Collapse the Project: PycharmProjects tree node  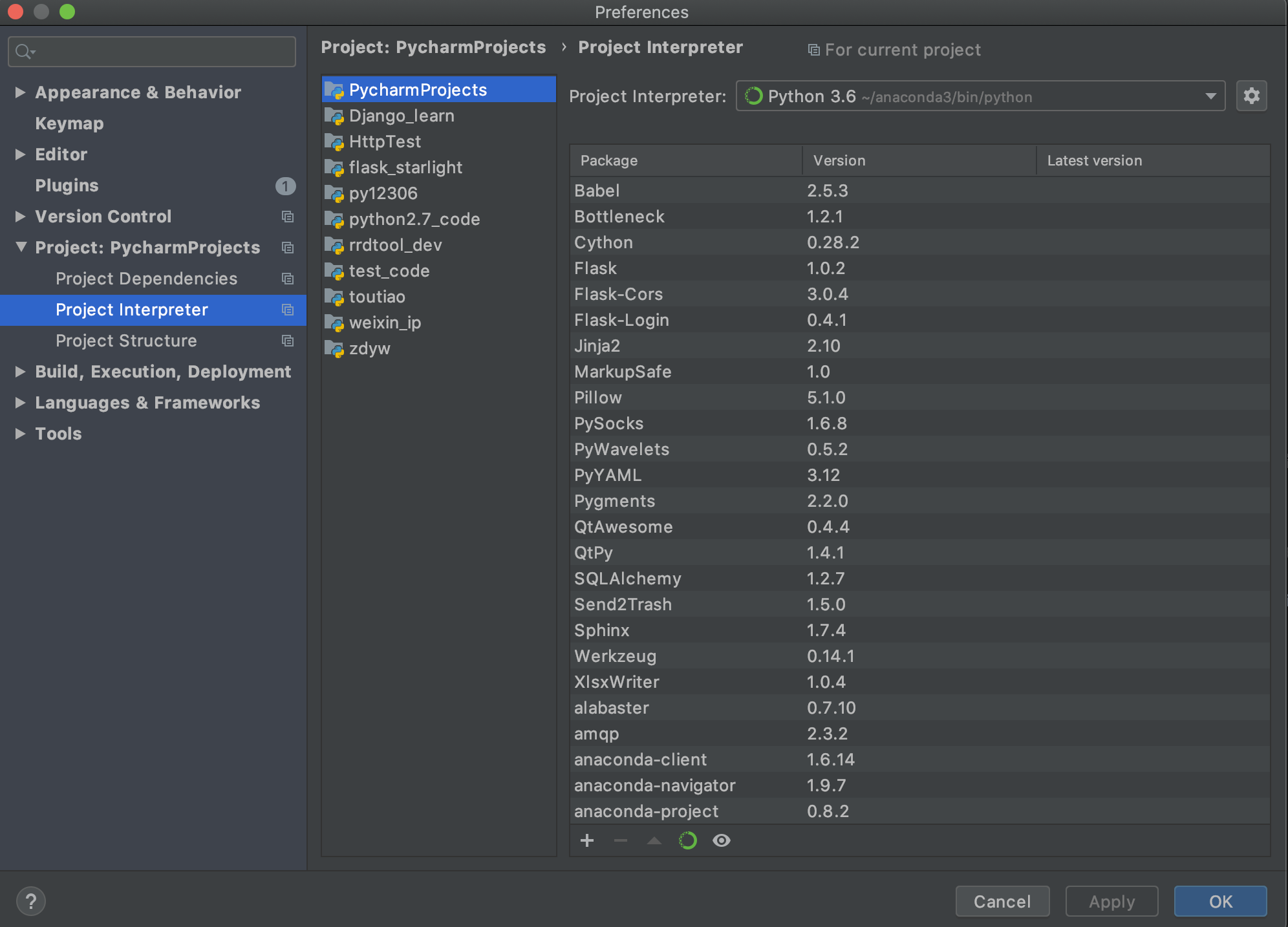pos(21,247)
